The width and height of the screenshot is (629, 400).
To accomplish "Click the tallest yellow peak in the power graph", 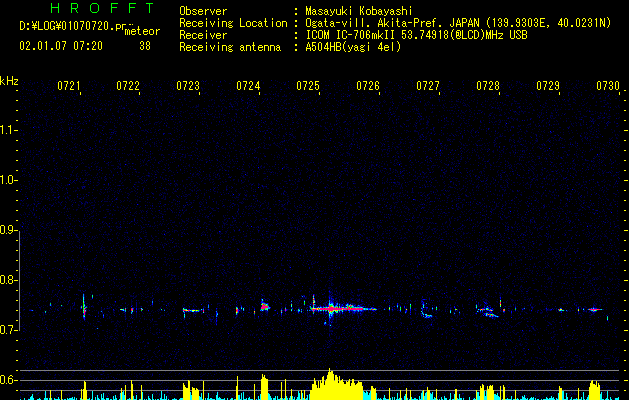I will tap(330, 384).
